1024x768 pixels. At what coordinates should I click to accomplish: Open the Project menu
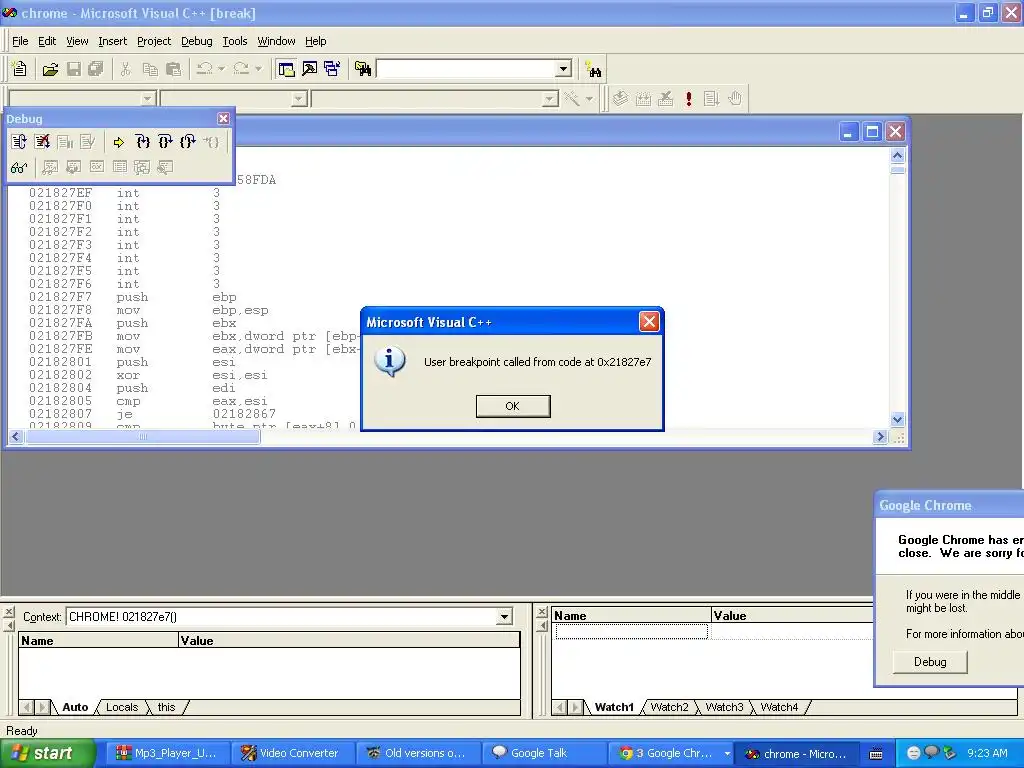click(x=154, y=41)
